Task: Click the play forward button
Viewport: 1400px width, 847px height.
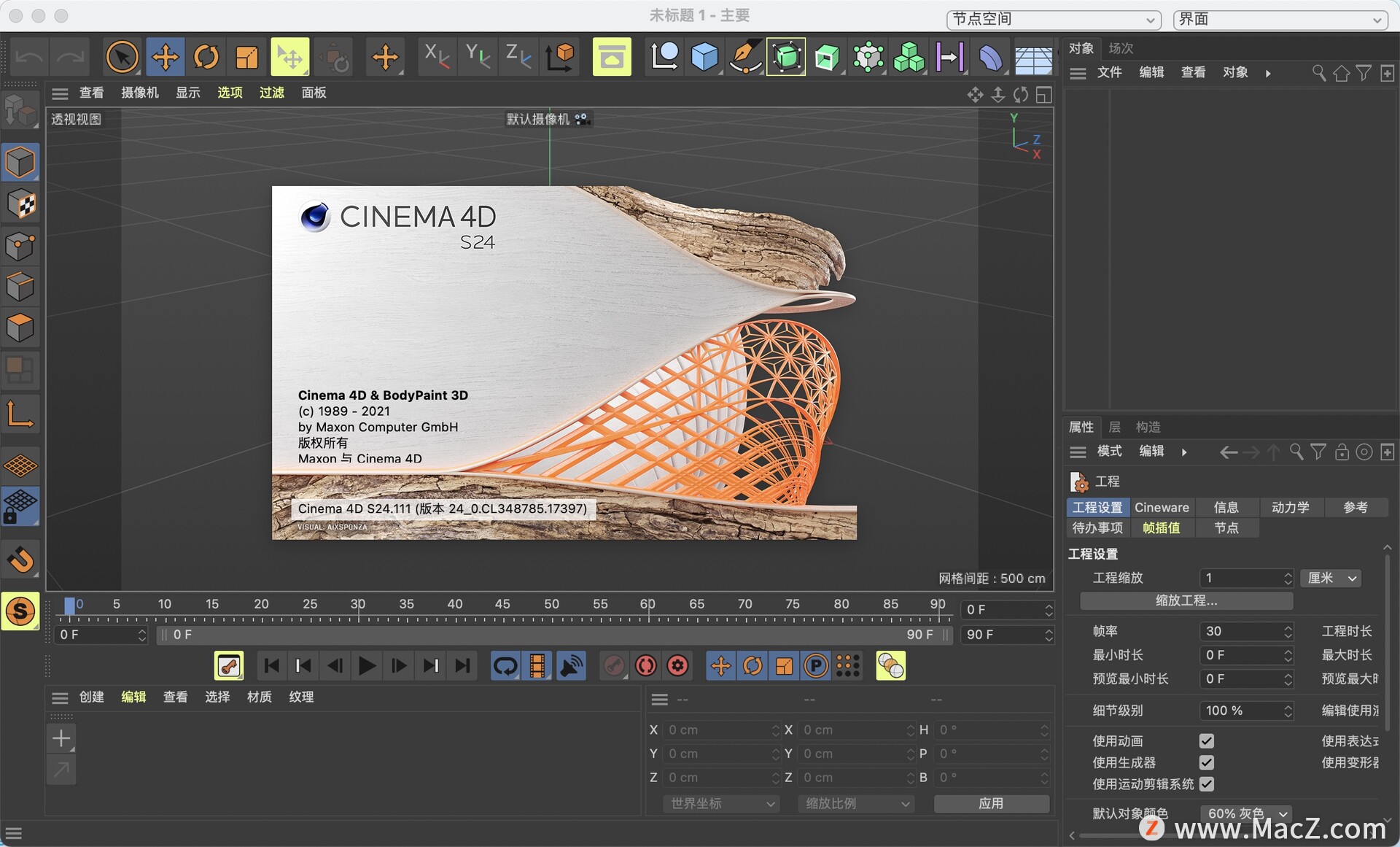Action: point(367,666)
